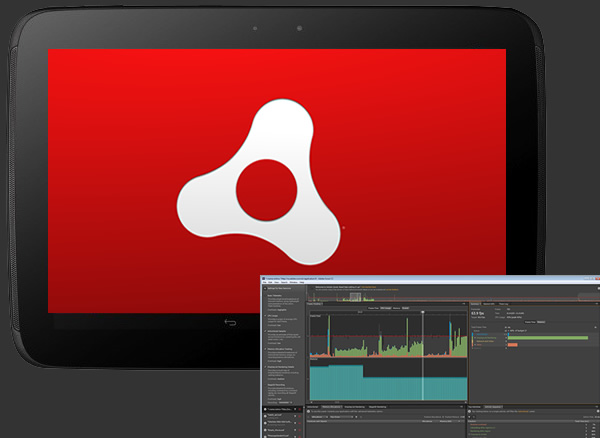The image size is (600, 438).
Task: Select Frame Time view in the Summary panel
Action: point(530,322)
